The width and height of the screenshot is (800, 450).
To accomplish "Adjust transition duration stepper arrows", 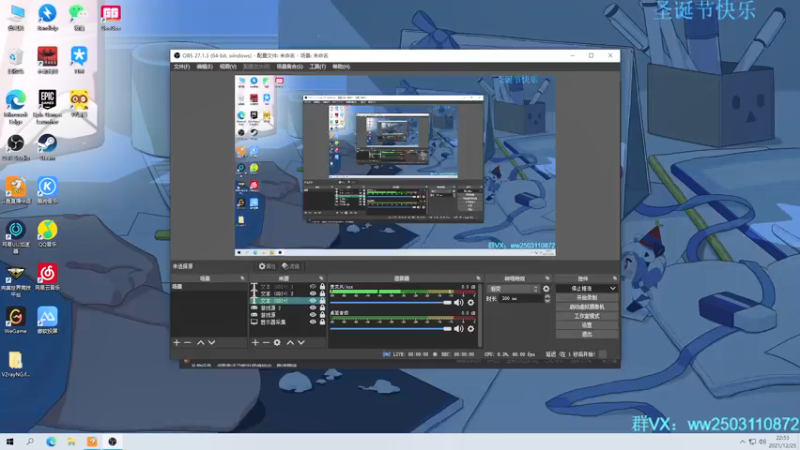I will [x=547, y=298].
